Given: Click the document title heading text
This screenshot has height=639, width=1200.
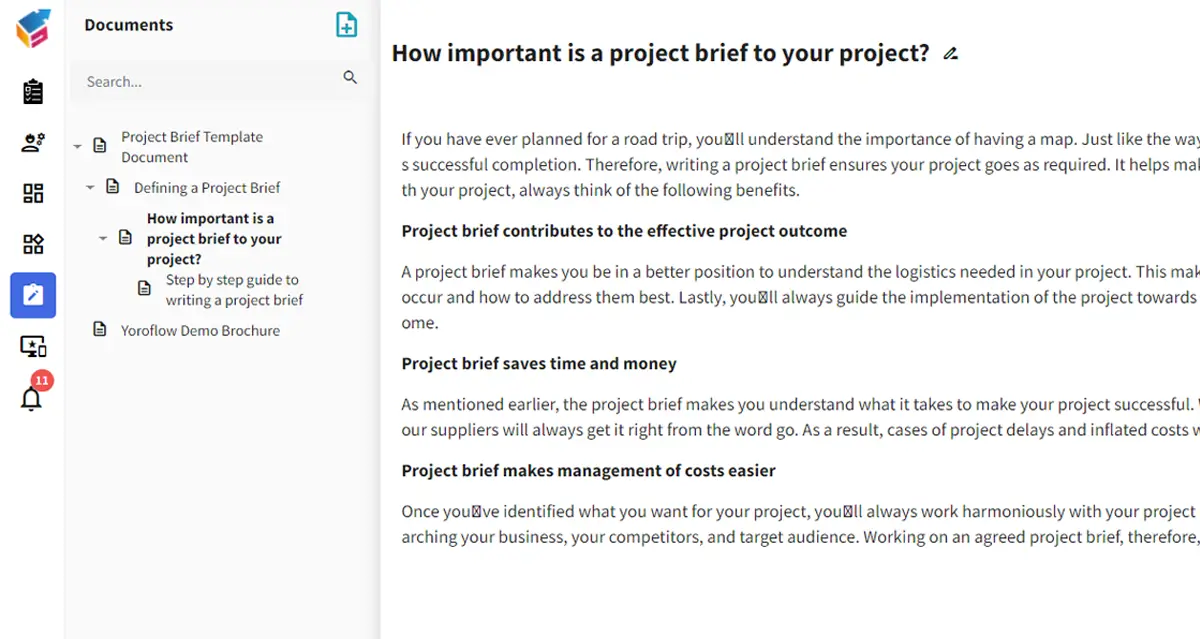Looking at the screenshot, I should pyautogui.click(x=661, y=54).
